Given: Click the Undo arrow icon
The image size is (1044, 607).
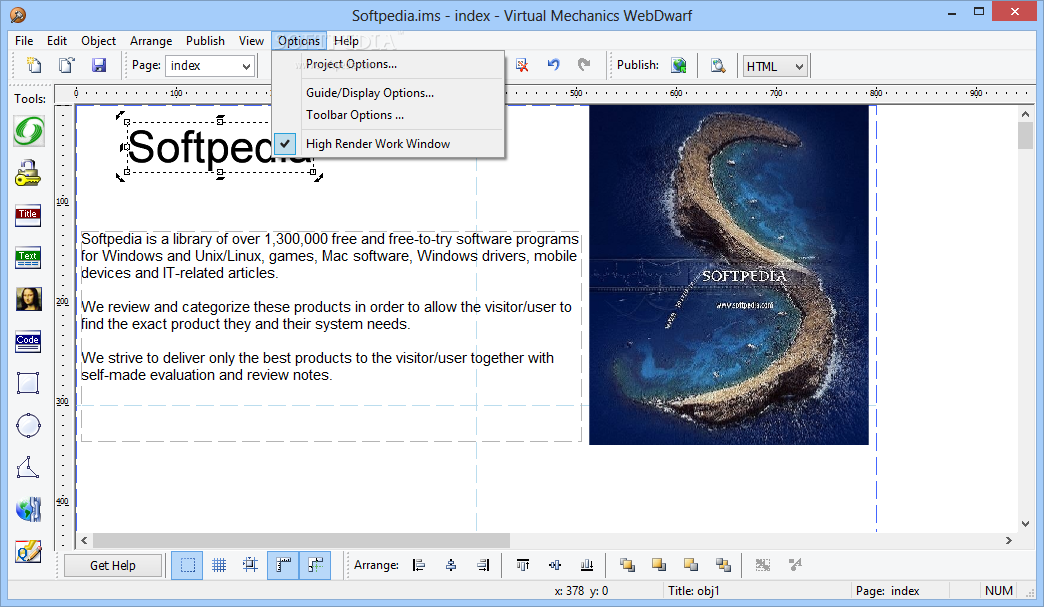Looking at the screenshot, I should click(553, 65).
